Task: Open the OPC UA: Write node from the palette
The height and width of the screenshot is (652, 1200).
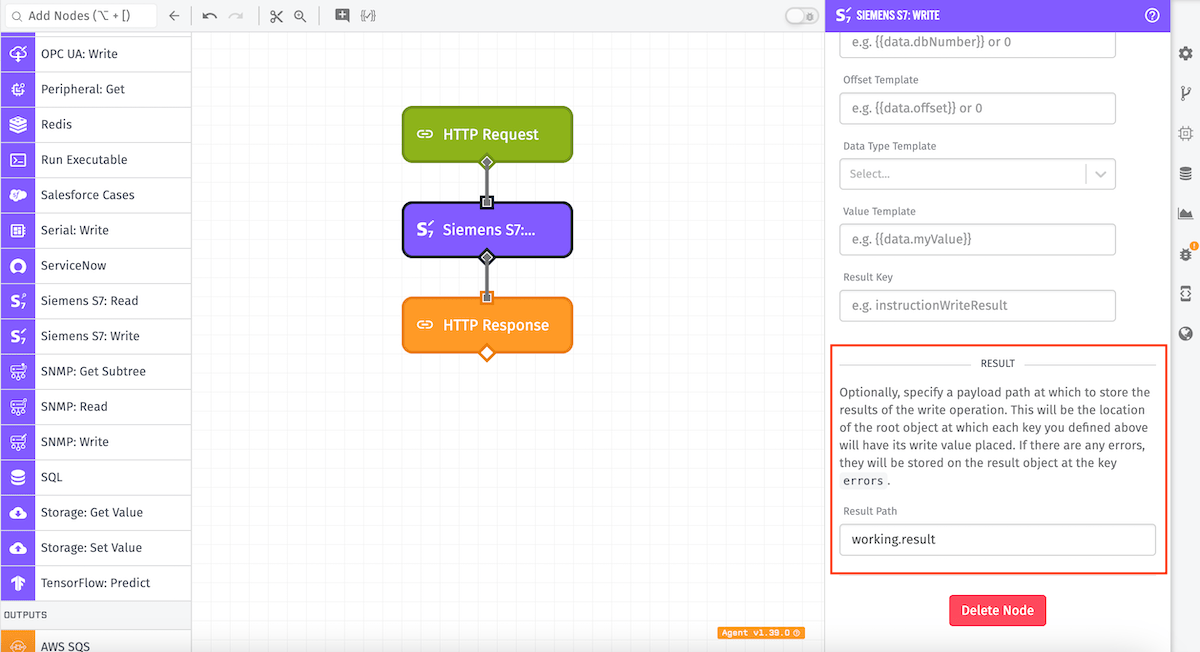Action: (95, 54)
